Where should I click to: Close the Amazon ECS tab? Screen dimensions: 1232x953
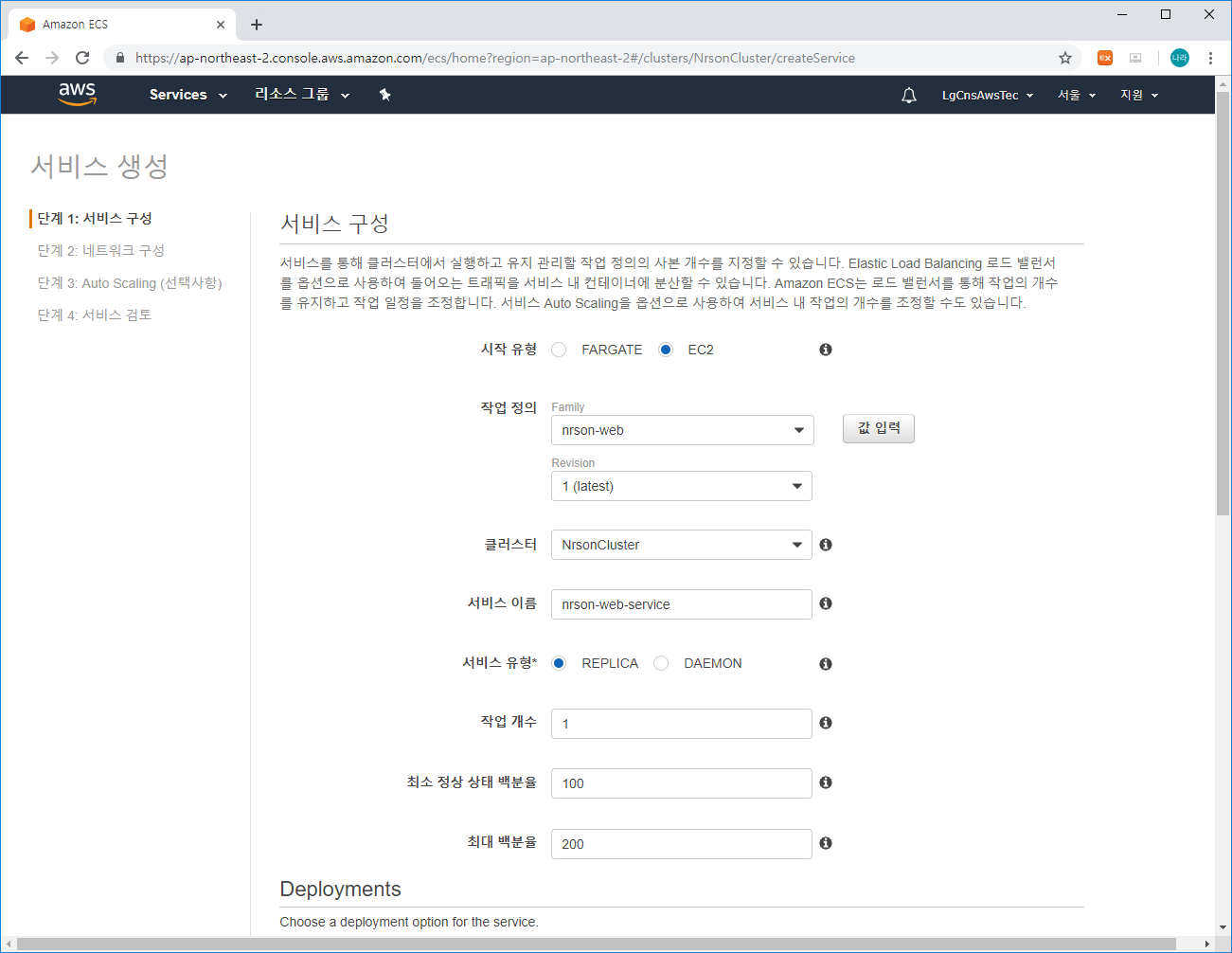pos(221,25)
